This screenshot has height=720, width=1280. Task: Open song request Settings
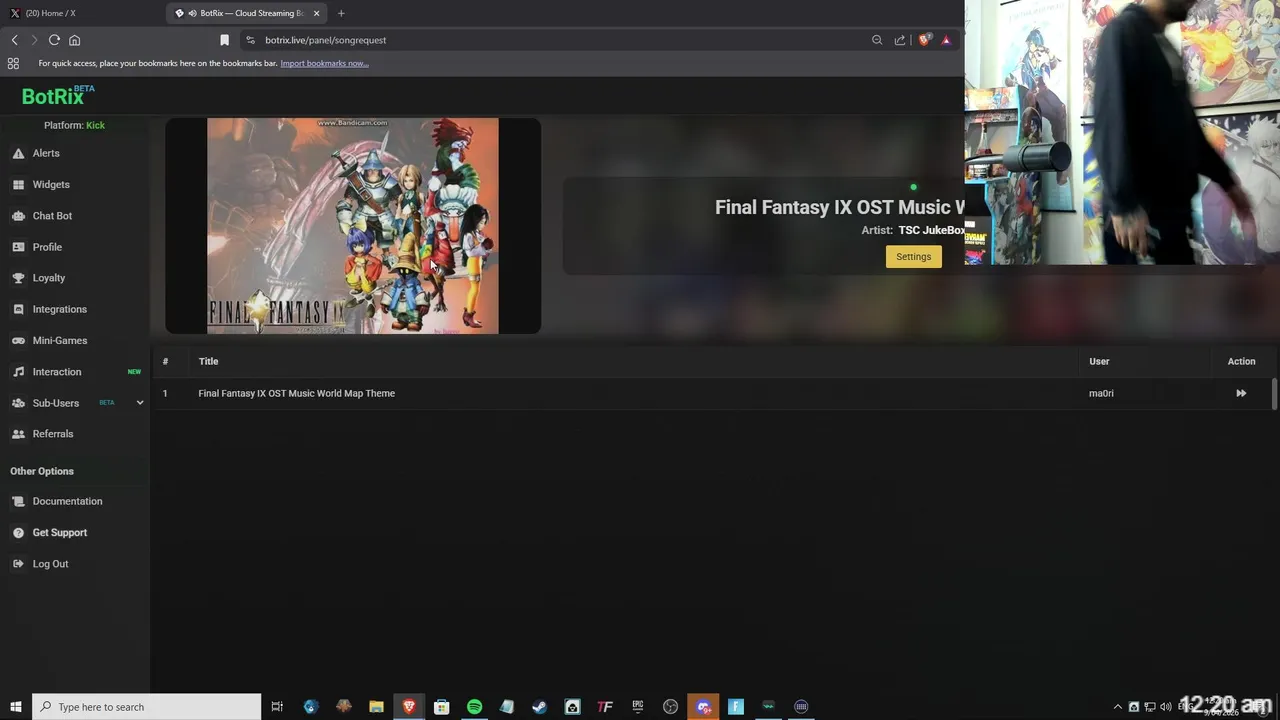913,257
